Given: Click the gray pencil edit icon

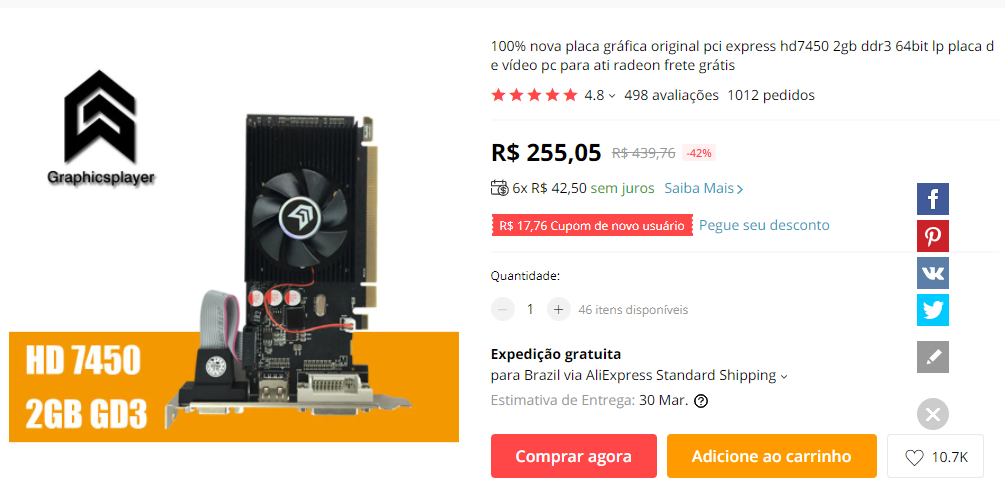Looking at the screenshot, I should pyautogui.click(x=933, y=357).
